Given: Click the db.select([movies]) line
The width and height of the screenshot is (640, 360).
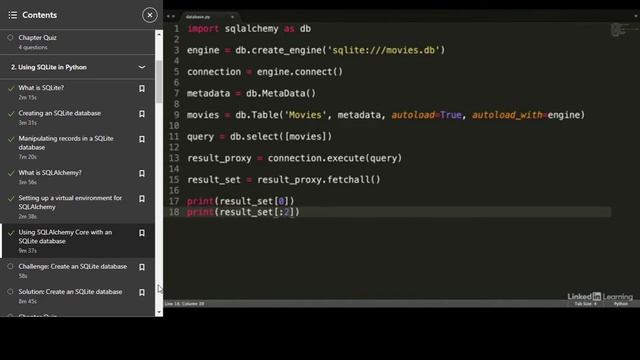Looking at the screenshot, I should (x=260, y=137).
